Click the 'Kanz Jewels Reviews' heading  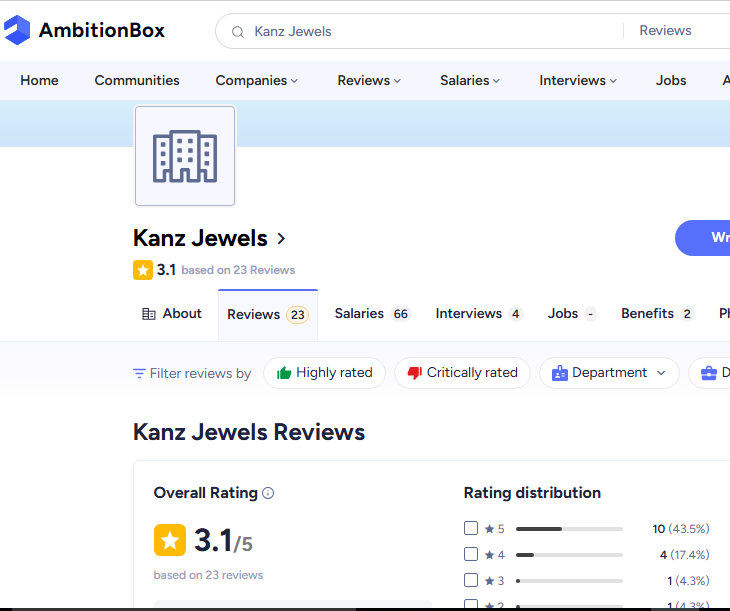point(249,432)
